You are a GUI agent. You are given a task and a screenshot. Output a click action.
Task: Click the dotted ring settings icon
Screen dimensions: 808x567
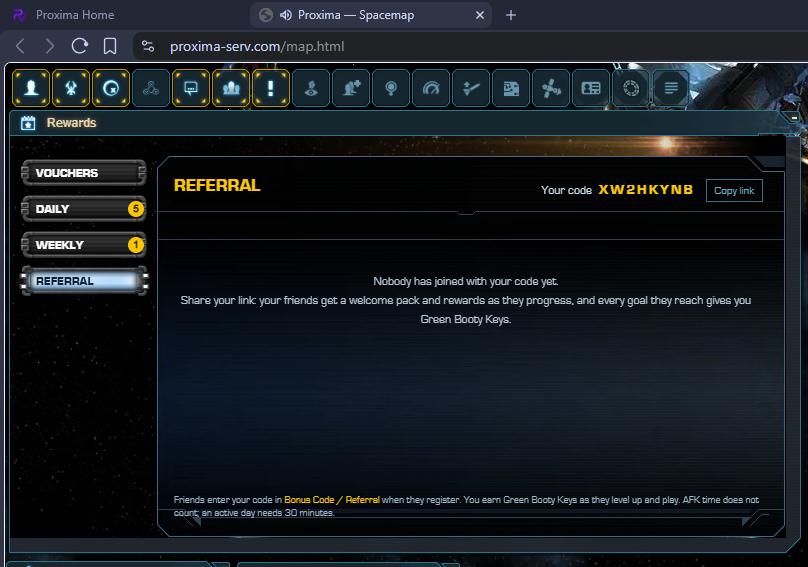tap(631, 88)
